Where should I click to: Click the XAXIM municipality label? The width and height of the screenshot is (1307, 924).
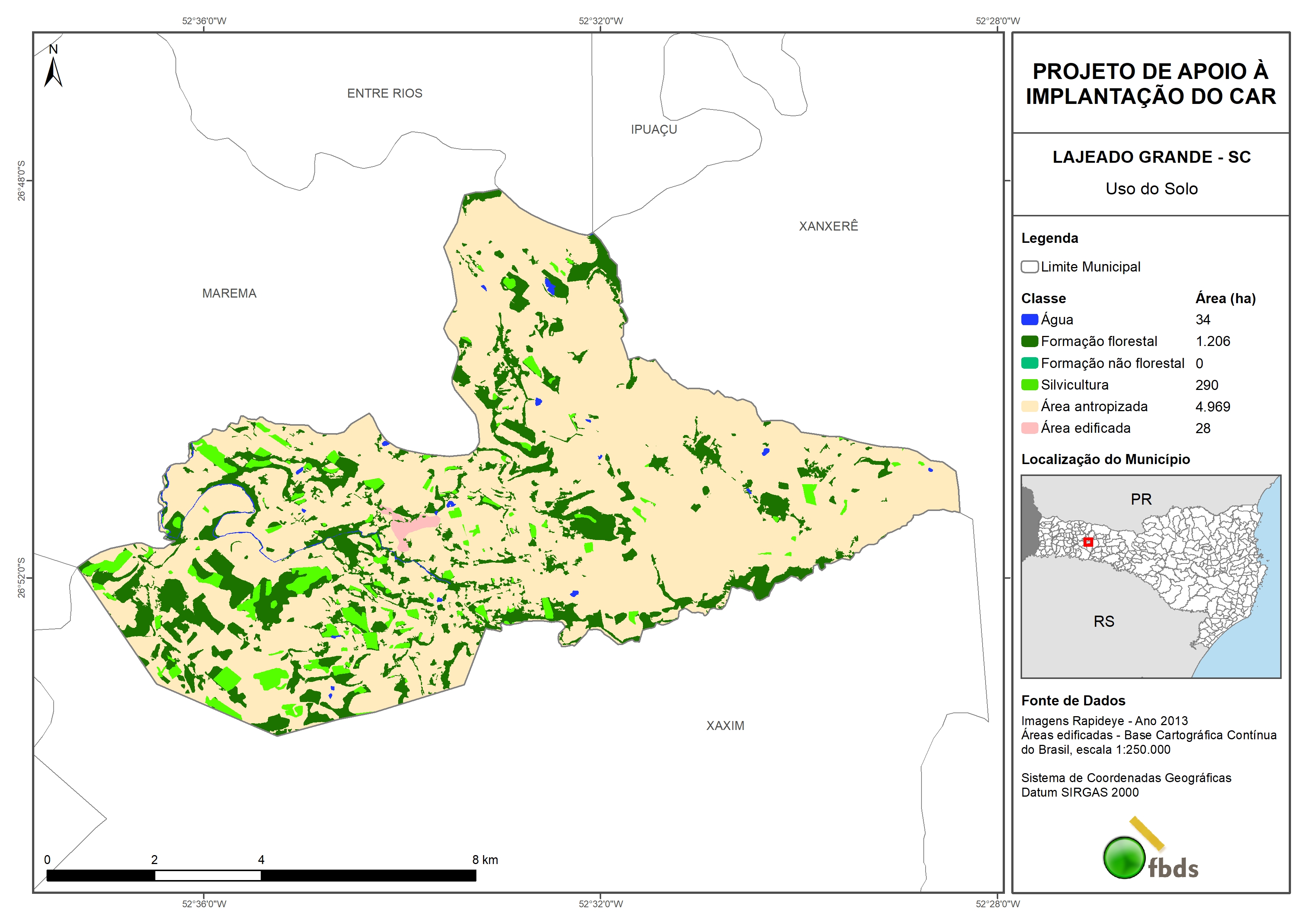(x=725, y=726)
